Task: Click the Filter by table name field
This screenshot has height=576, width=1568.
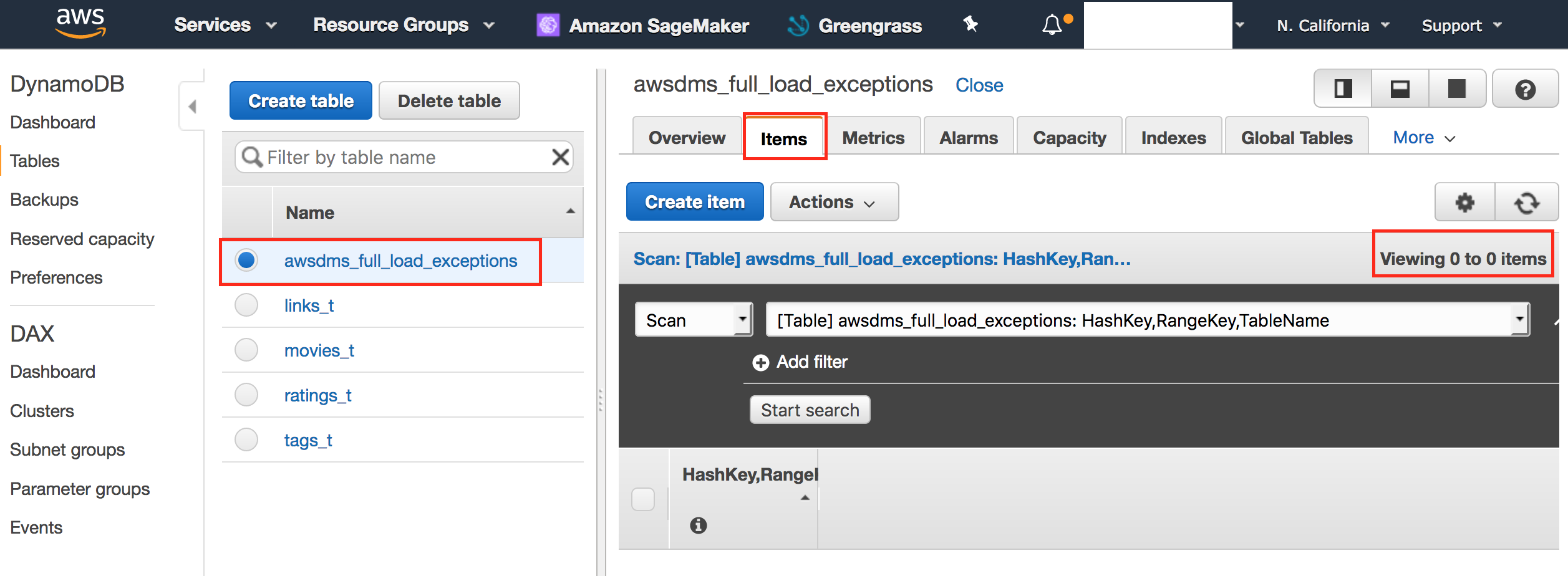Action: click(x=404, y=157)
